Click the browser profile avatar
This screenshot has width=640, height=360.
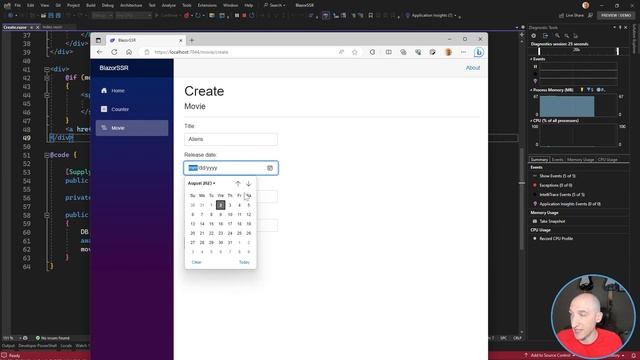click(x=448, y=52)
